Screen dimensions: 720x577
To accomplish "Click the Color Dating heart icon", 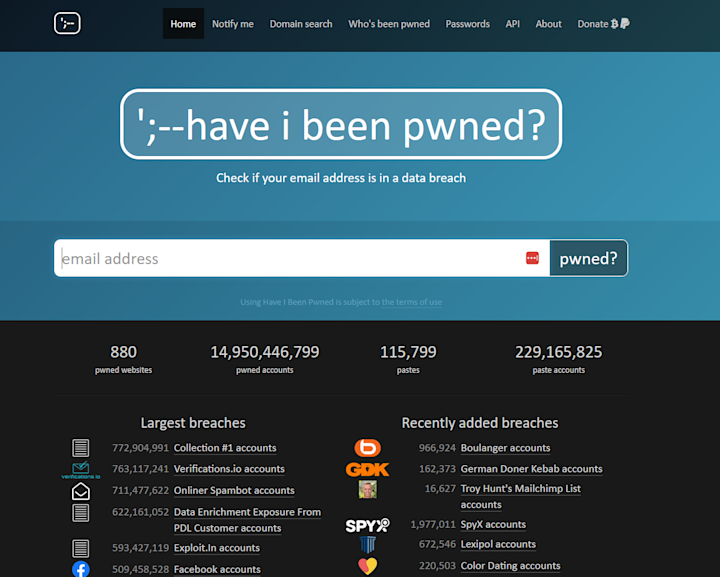I will tap(367, 566).
